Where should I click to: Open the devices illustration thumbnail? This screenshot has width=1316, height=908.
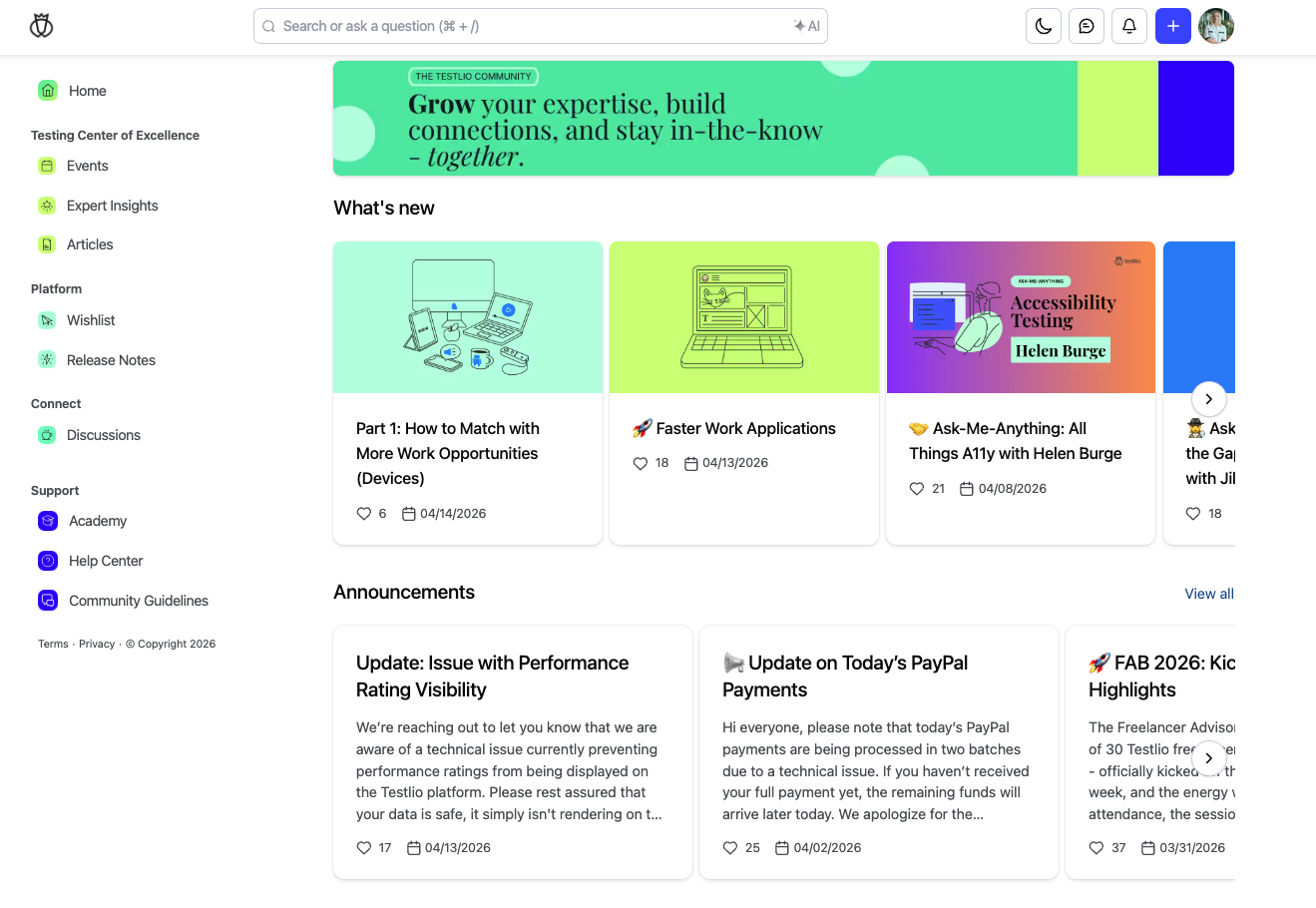(x=468, y=317)
